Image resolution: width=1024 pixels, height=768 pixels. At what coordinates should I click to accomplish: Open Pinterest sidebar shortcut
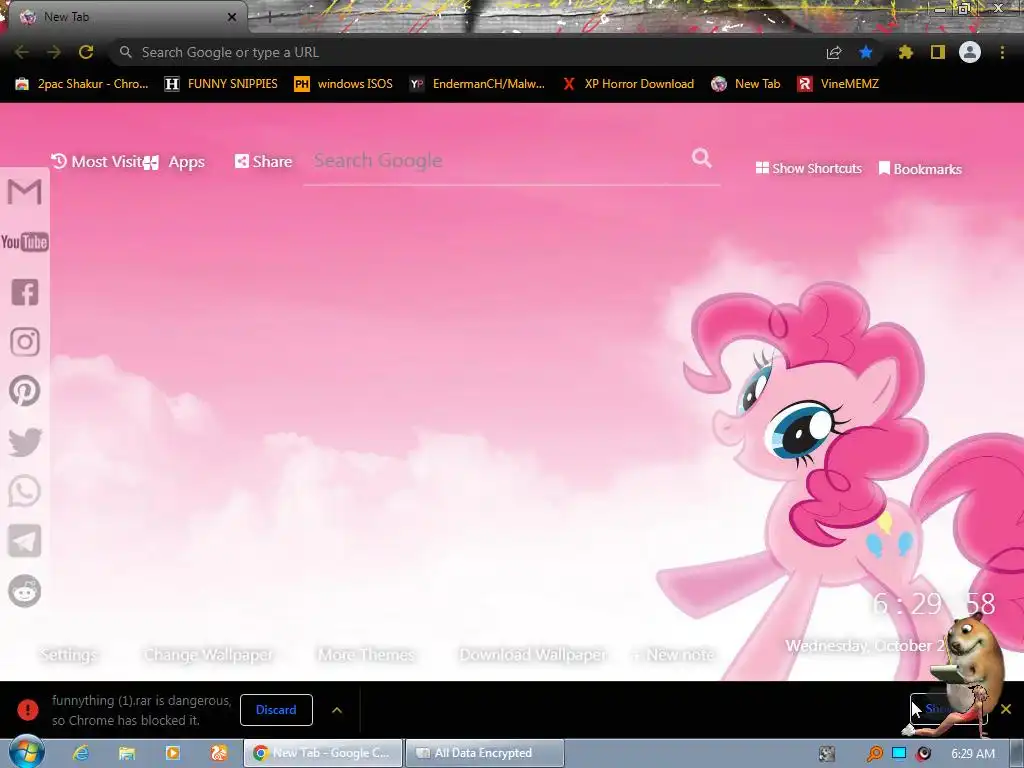point(25,391)
